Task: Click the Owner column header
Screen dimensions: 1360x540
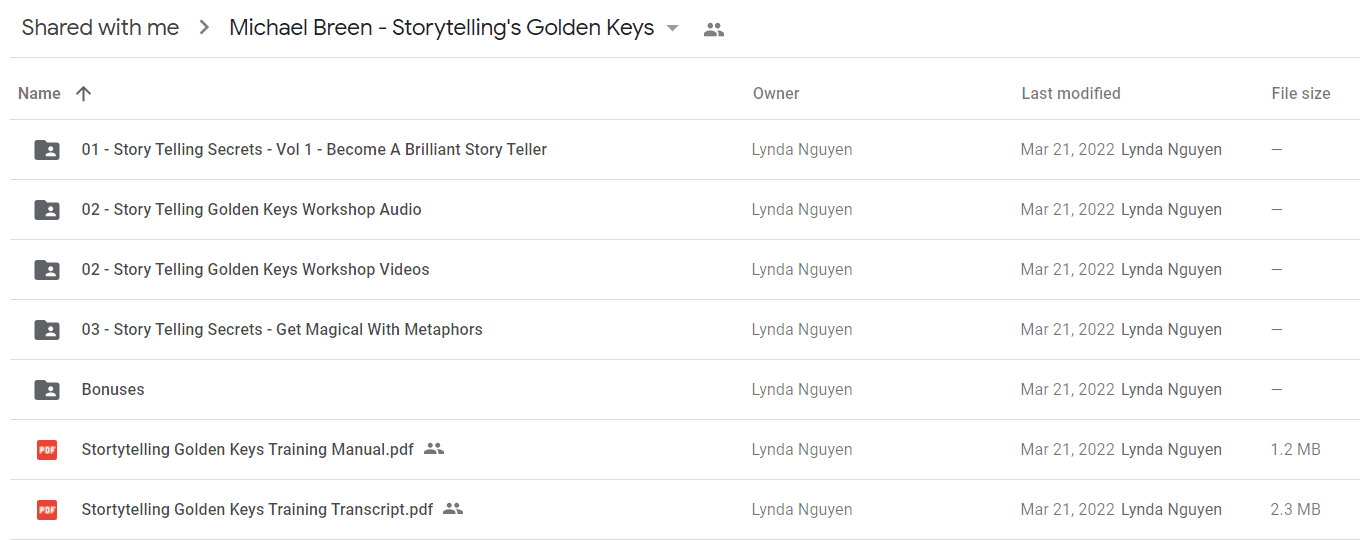Action: coord(776,93)
